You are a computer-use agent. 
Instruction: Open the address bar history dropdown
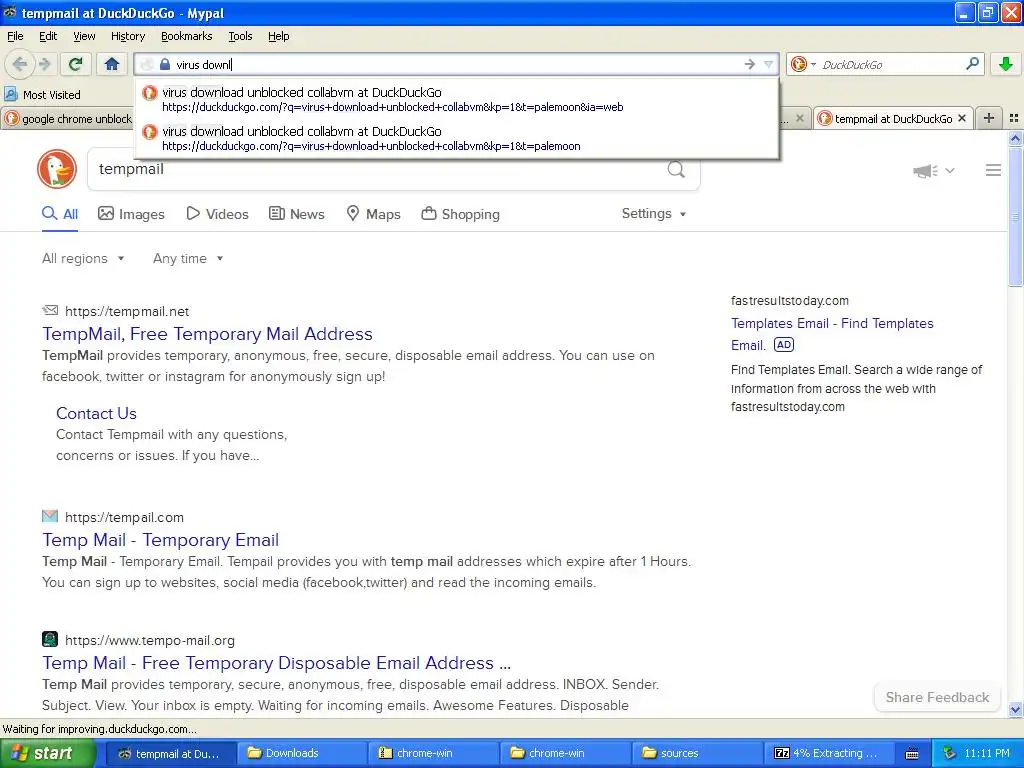(x=769, y=64)
